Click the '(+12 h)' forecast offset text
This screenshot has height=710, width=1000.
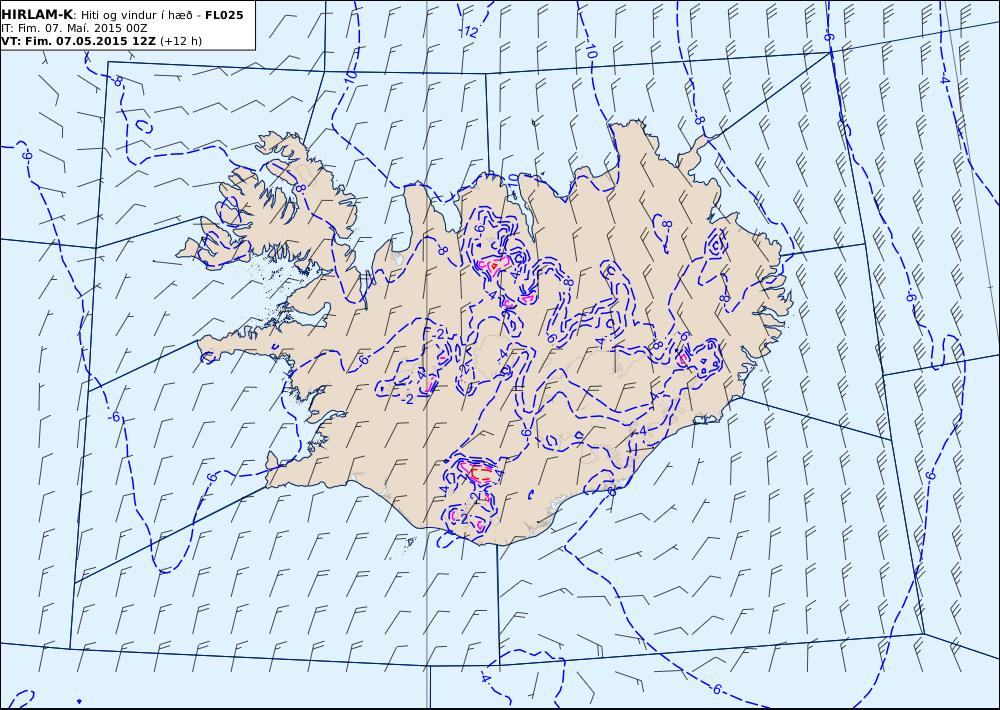180,41
